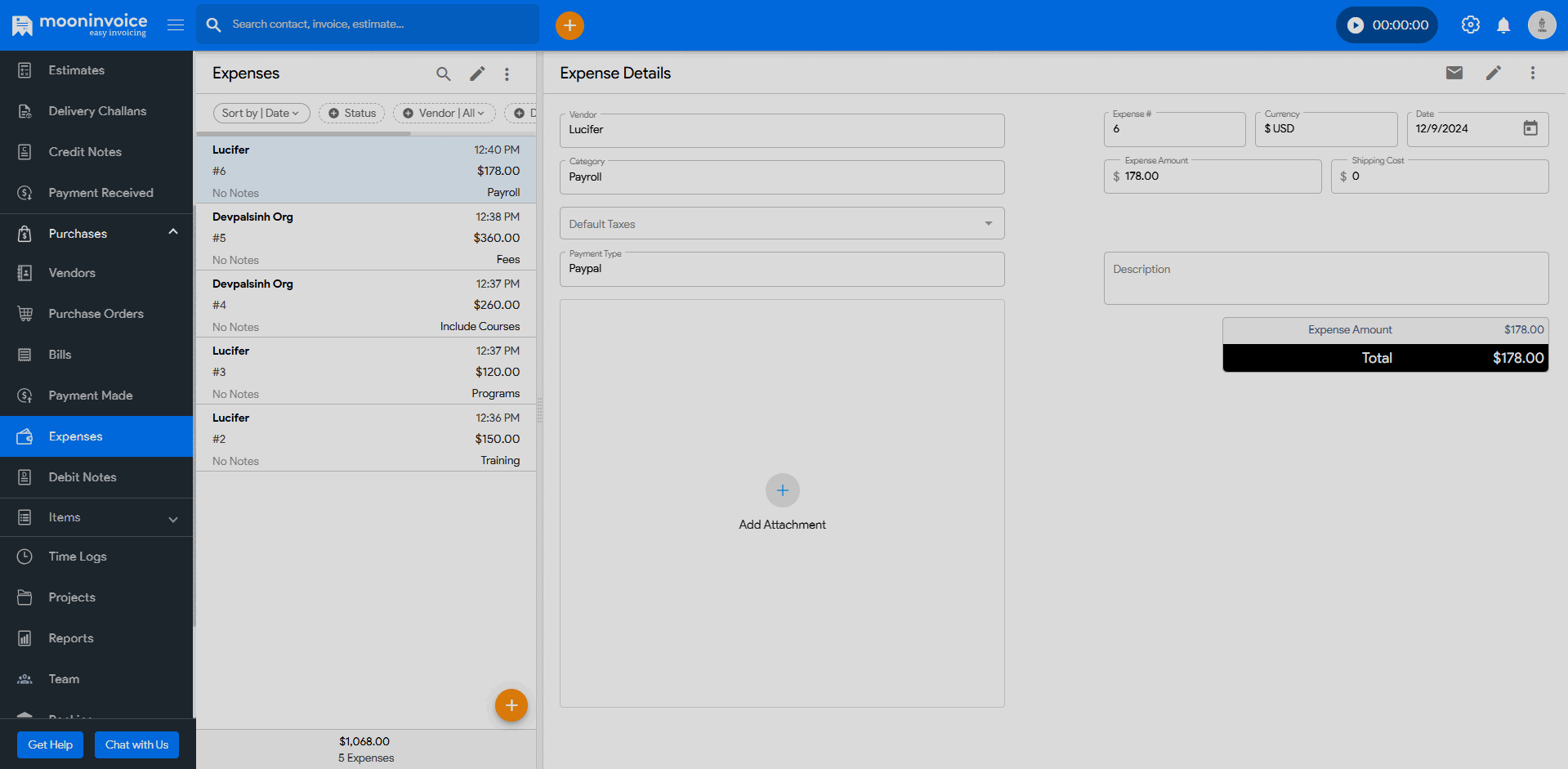
Task: Click the Expense # field
Action: tap(1174, 129)
